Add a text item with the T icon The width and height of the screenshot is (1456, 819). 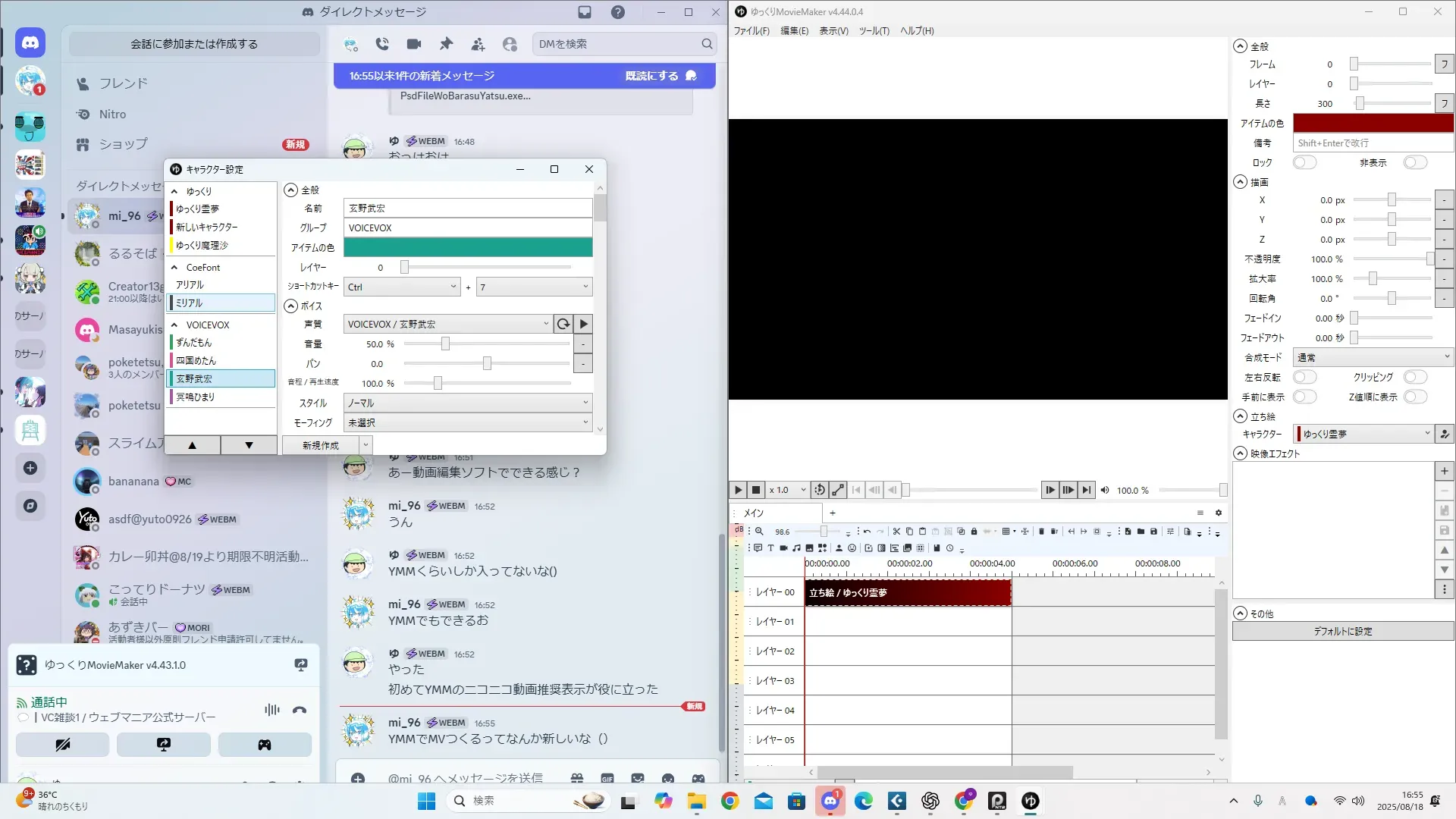[x=770, y=548]
